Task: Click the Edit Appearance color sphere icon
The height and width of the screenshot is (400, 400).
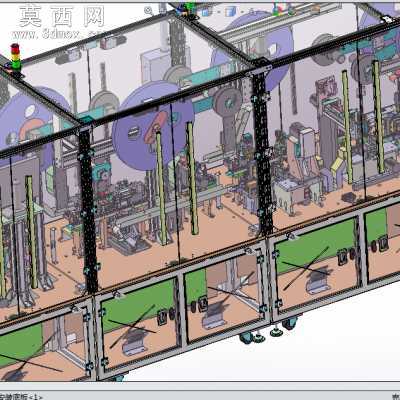Action: [x=279, y=10]
